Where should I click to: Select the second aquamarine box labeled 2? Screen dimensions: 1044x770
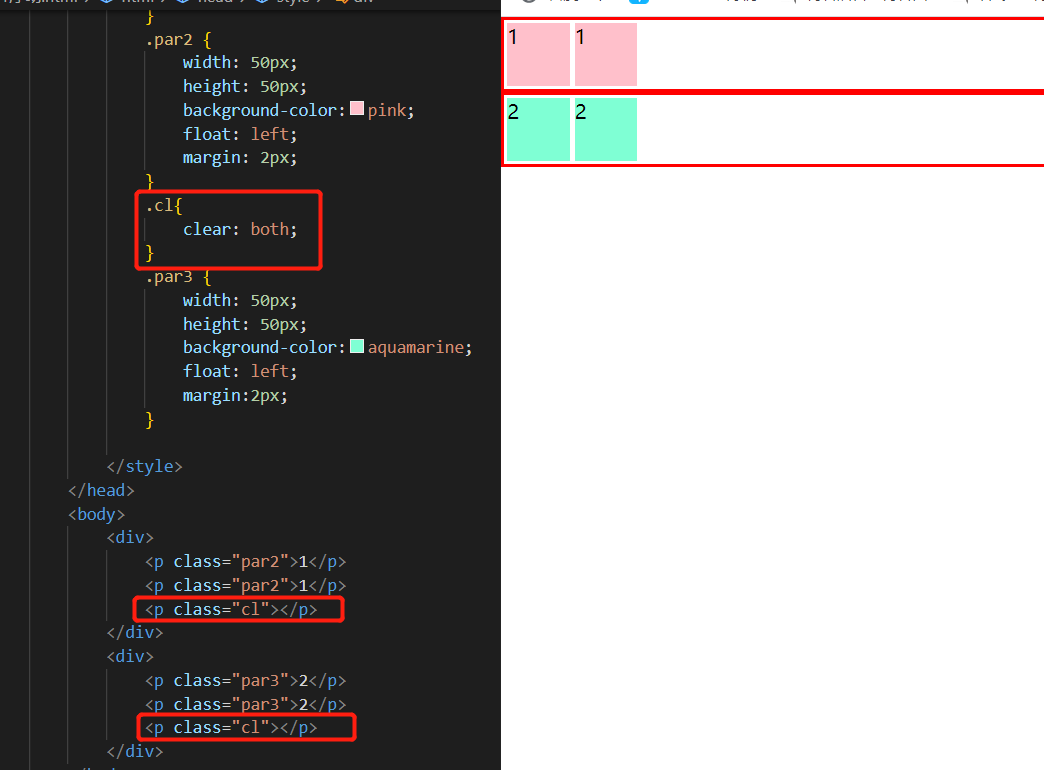coord(606,129)
